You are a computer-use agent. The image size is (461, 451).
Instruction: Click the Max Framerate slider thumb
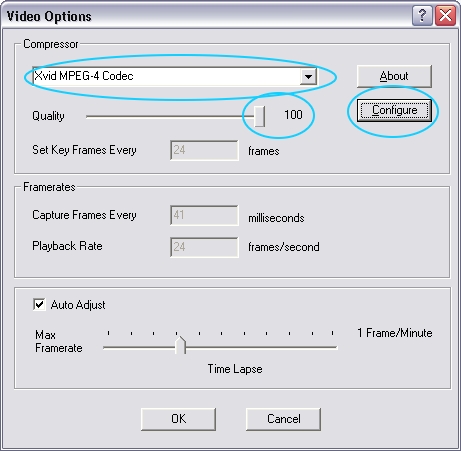click(180, 345)
